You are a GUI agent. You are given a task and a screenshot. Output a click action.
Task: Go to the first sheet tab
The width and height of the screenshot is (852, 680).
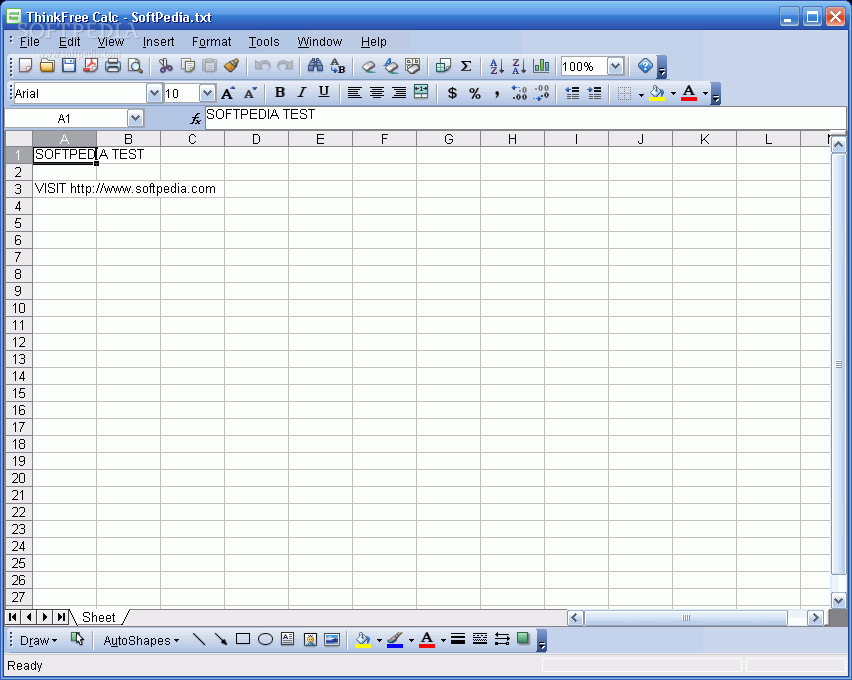[x=12, y=617]
